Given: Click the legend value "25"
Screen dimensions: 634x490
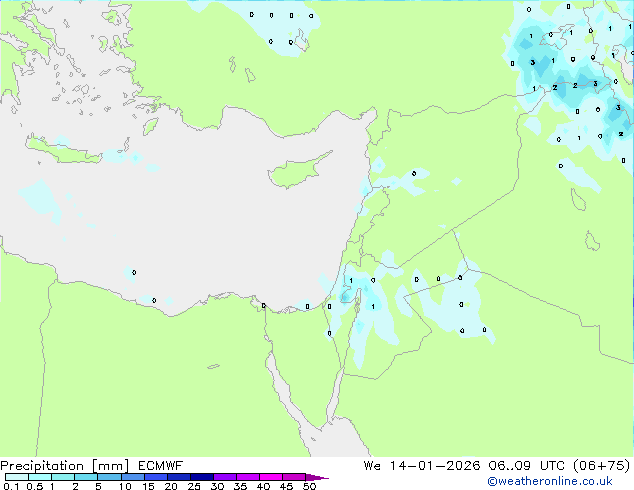Looking at the screenshot, I should [x=194, y=486].
